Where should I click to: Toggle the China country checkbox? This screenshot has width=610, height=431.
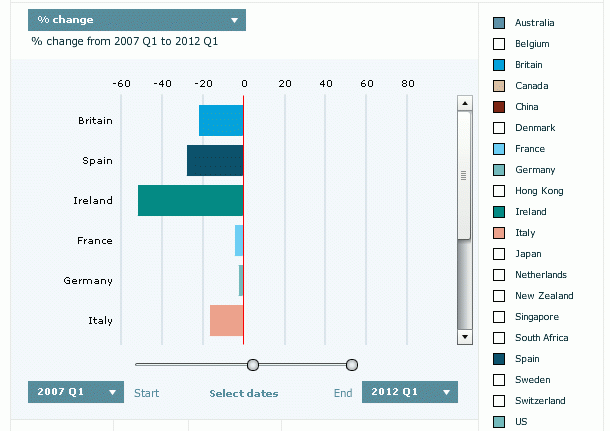pos(499,107)
